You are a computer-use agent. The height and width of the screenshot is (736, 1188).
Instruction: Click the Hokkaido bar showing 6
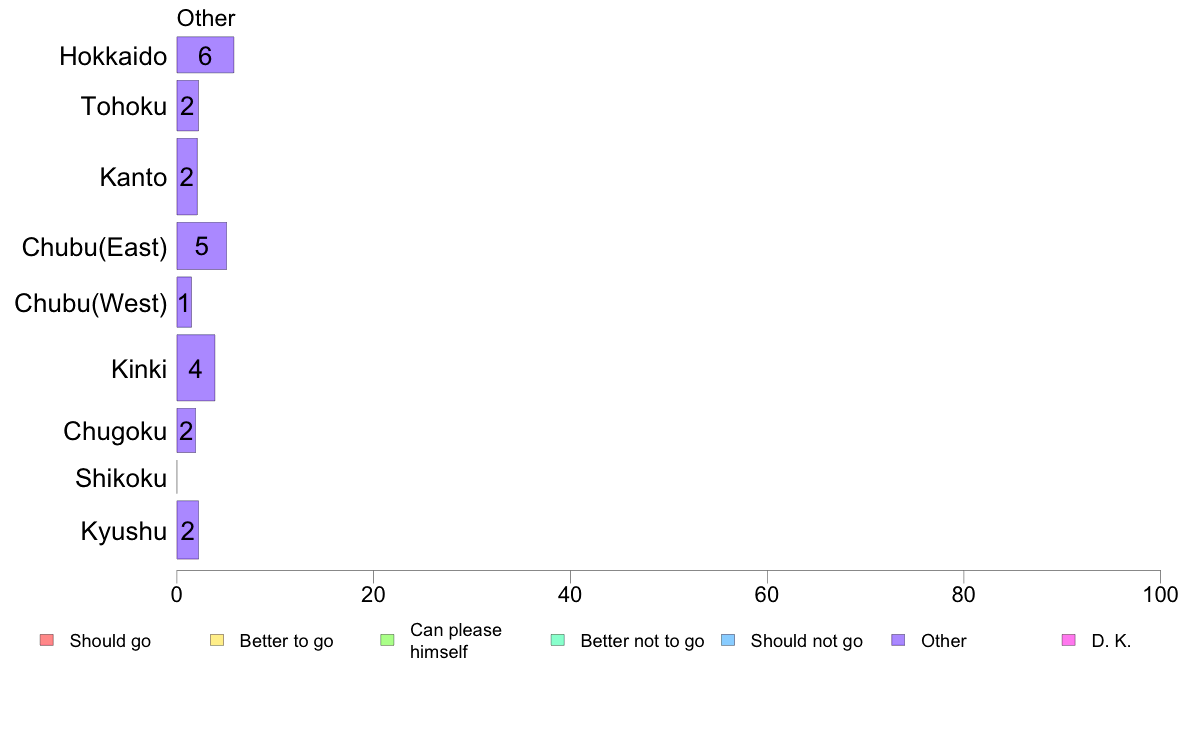point(205,55)
